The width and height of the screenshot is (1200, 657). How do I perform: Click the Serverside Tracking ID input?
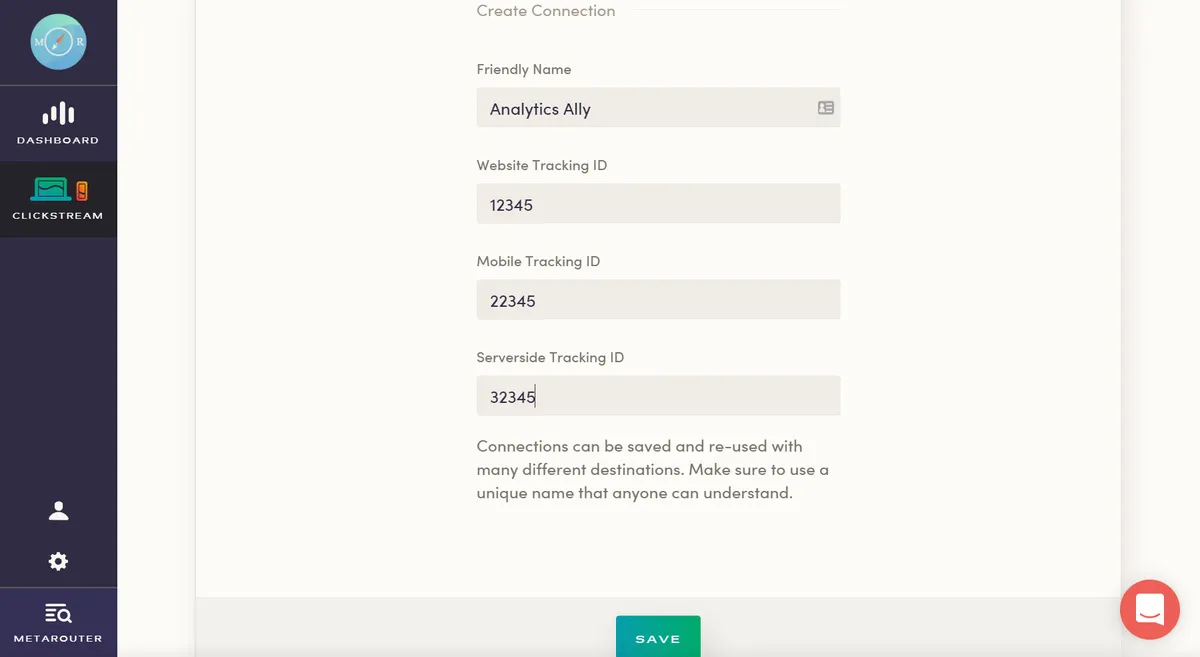(658, 396)
